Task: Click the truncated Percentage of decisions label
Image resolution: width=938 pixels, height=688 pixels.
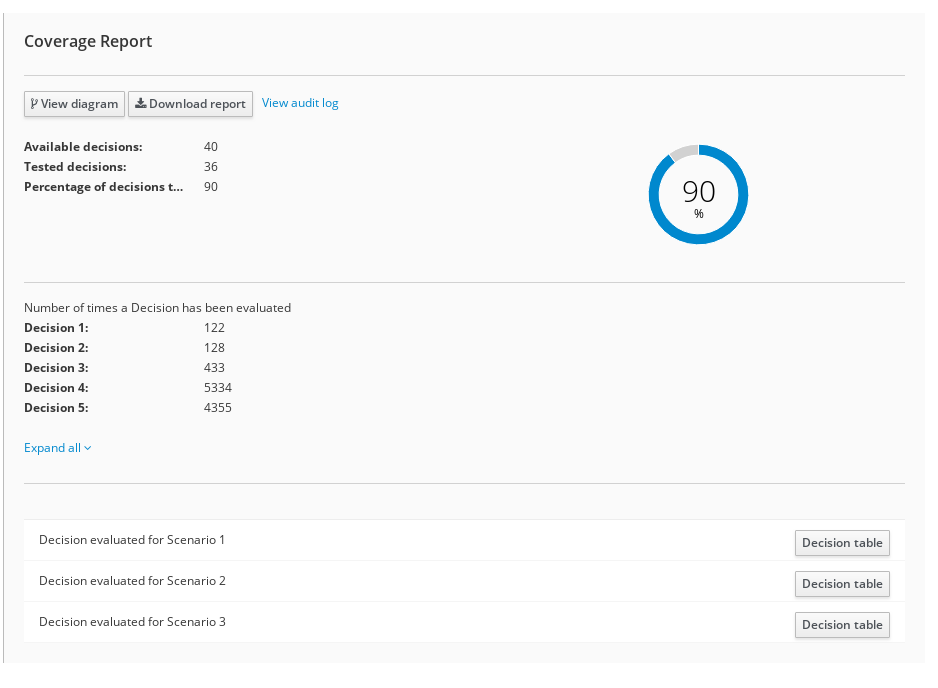Action: (104, 187)
